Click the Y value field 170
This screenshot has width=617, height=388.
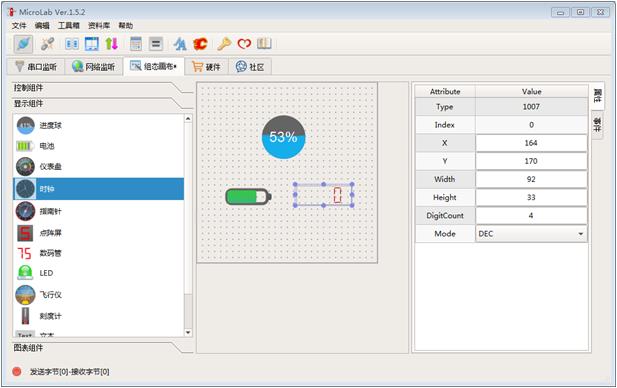coord(531,161)
